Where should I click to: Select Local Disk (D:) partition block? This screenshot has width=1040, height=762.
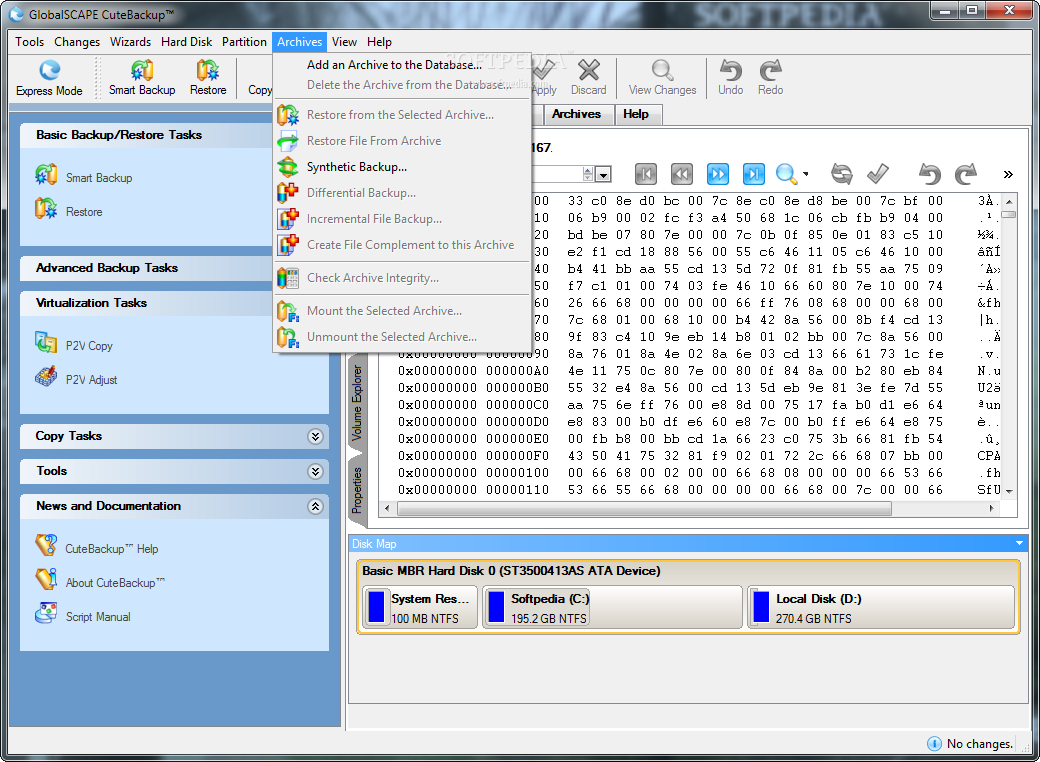coord(881,607)
